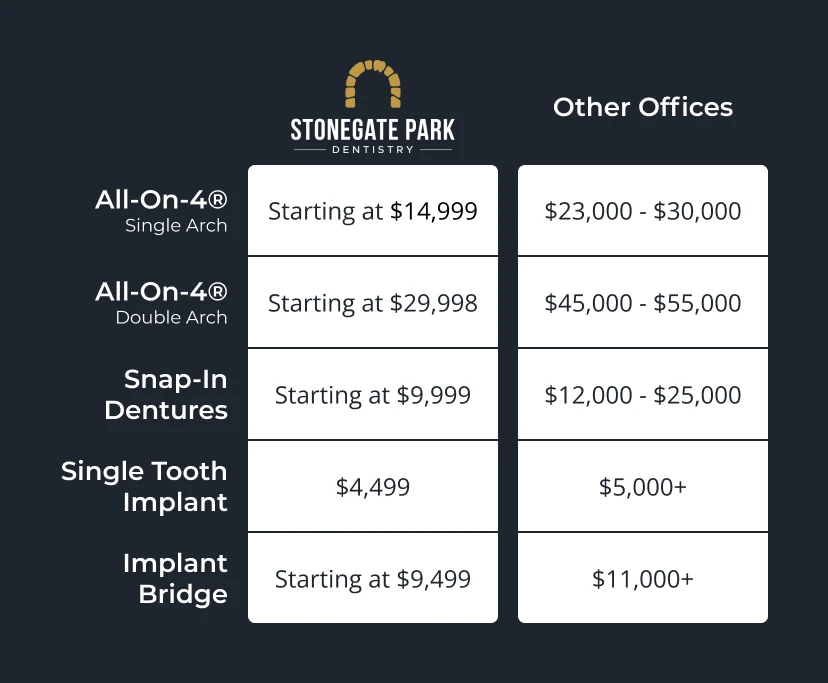Viewport: 828px width, 683px height.
Task: Click the Stonegate Park golden arch logo icon
Action: coord(373,84)
